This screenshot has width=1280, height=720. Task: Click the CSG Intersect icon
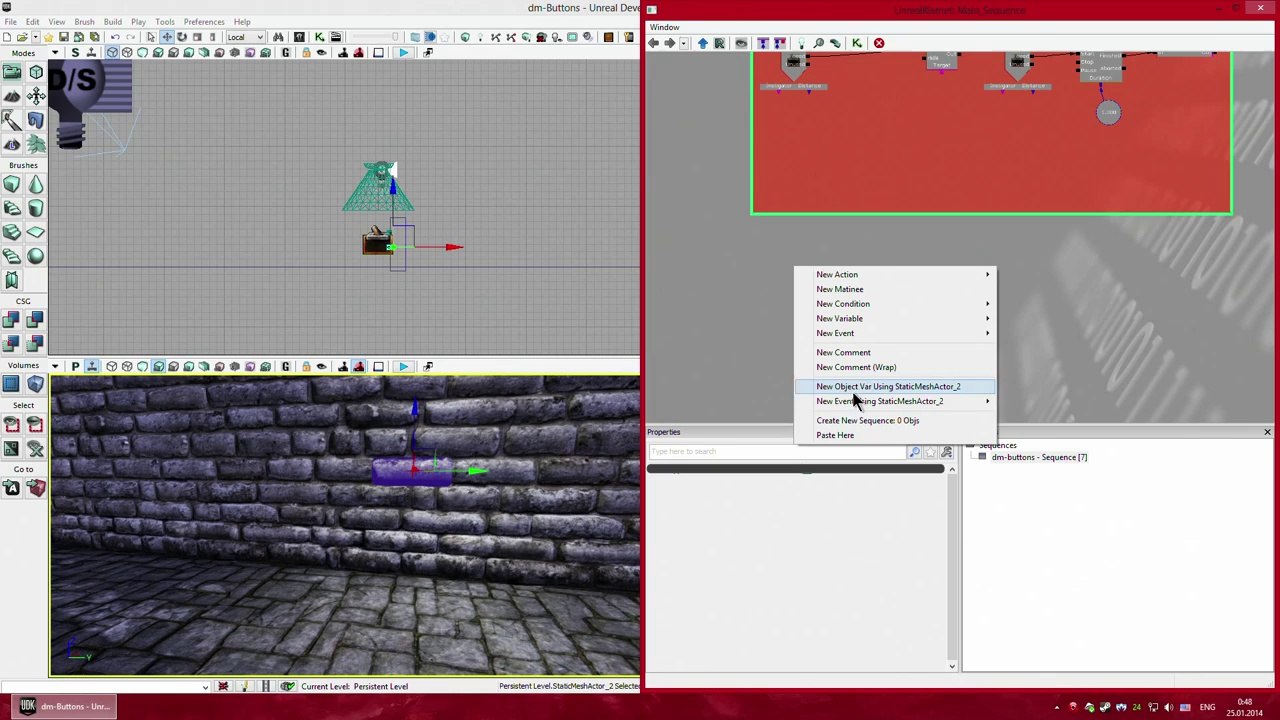tap(11, 344)
